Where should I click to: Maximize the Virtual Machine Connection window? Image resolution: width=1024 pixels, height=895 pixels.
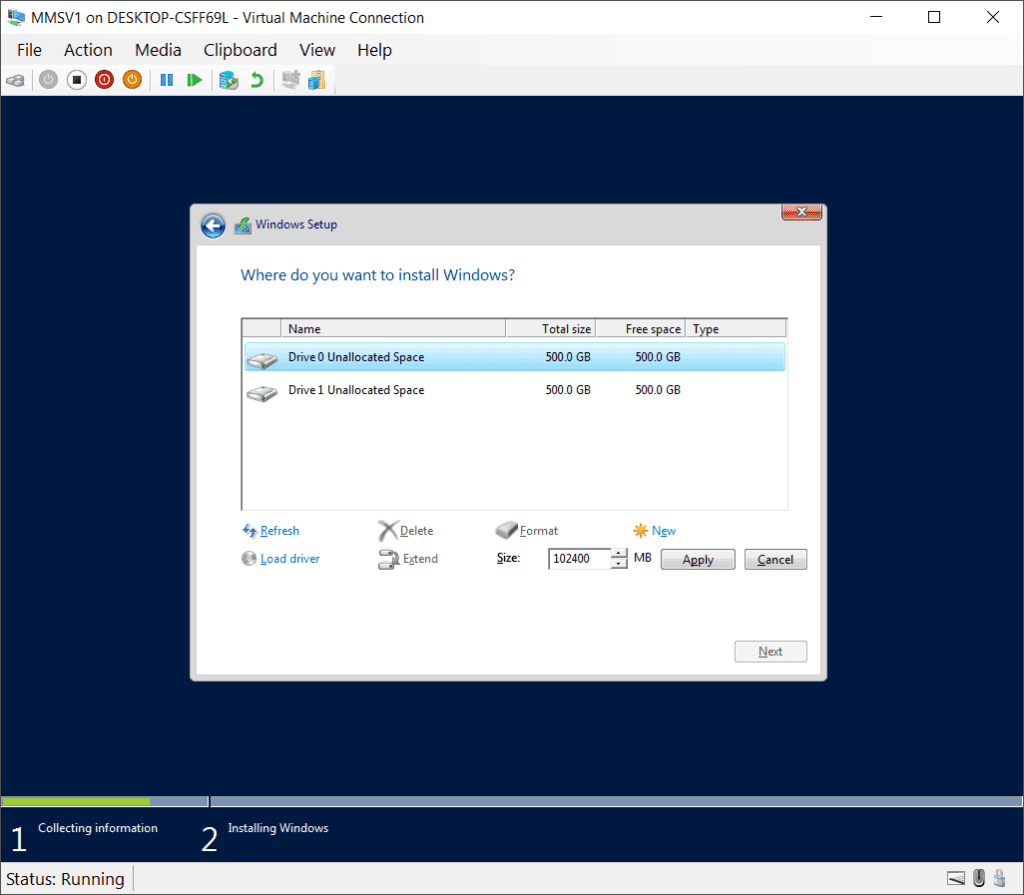pyautogui.click(x=934, y=18)
